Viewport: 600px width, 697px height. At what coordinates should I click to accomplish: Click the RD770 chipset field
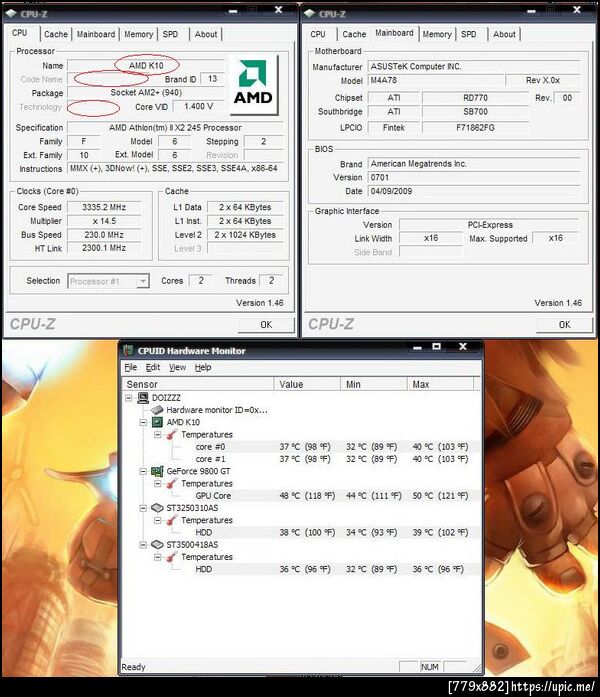(x=475, y=98)
